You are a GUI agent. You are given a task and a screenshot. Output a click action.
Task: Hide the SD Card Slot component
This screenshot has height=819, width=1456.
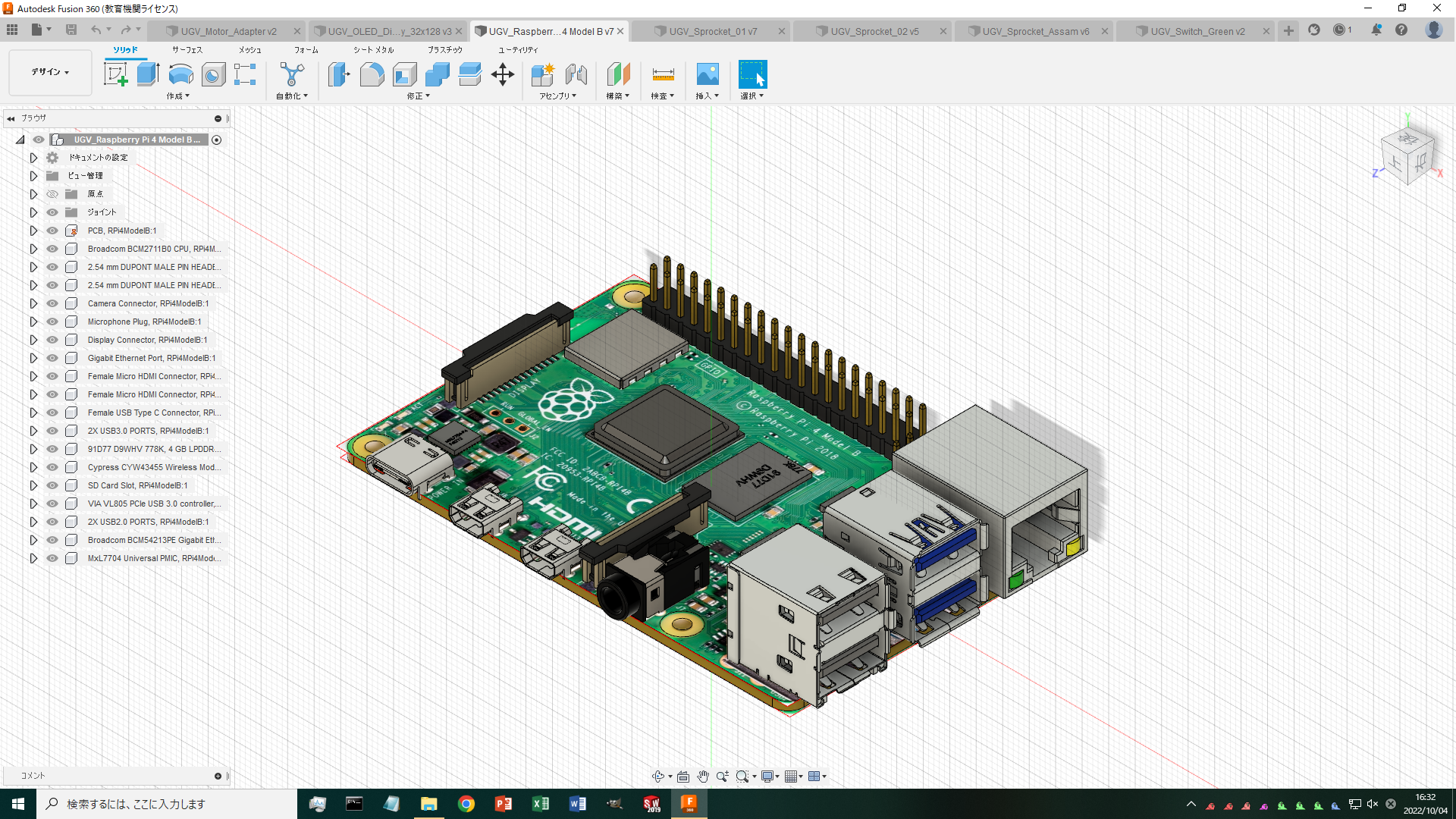point(52,485)
